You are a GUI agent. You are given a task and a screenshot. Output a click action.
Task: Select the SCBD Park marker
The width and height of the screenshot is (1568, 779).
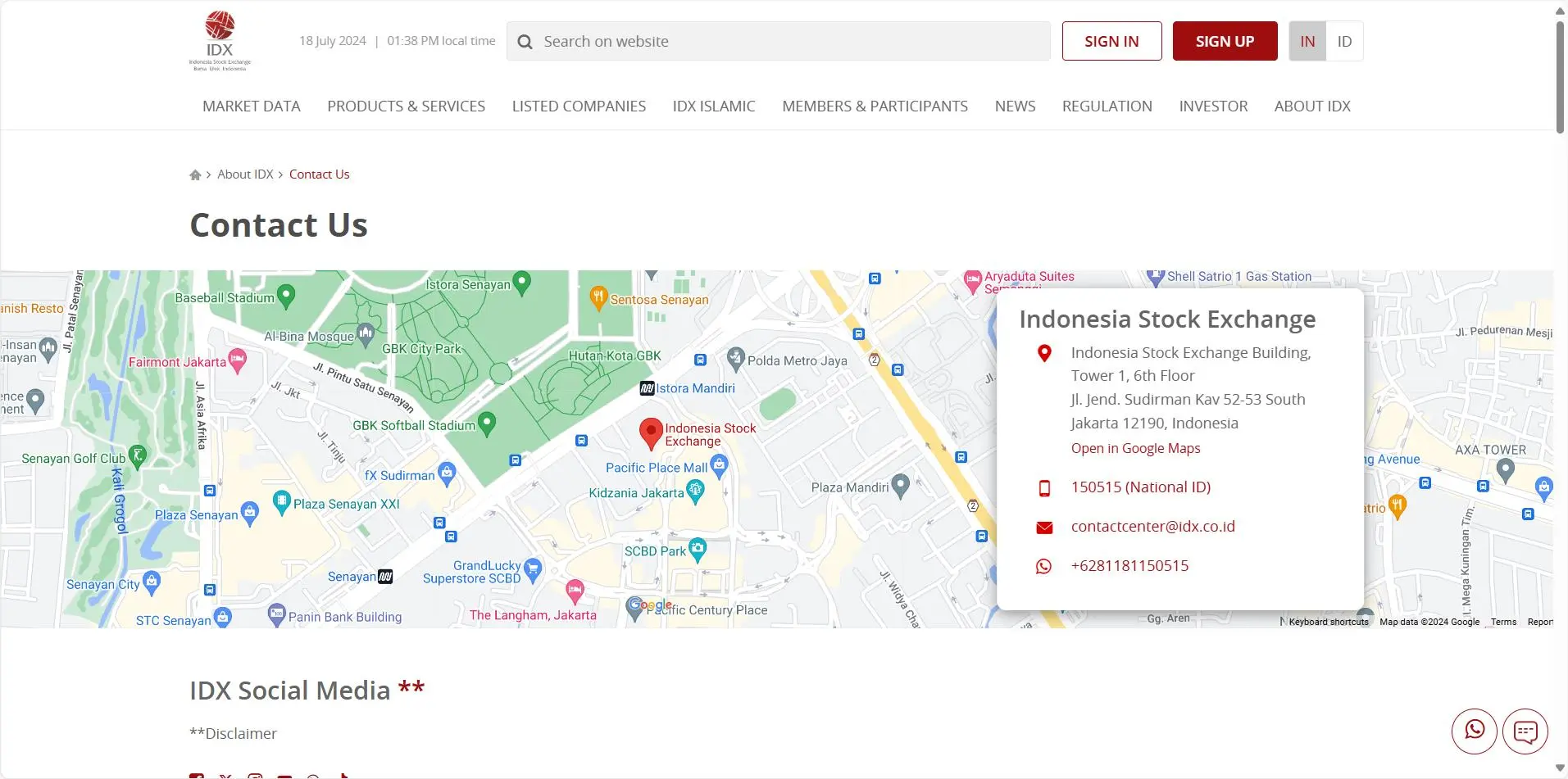(x=698, y=550)
